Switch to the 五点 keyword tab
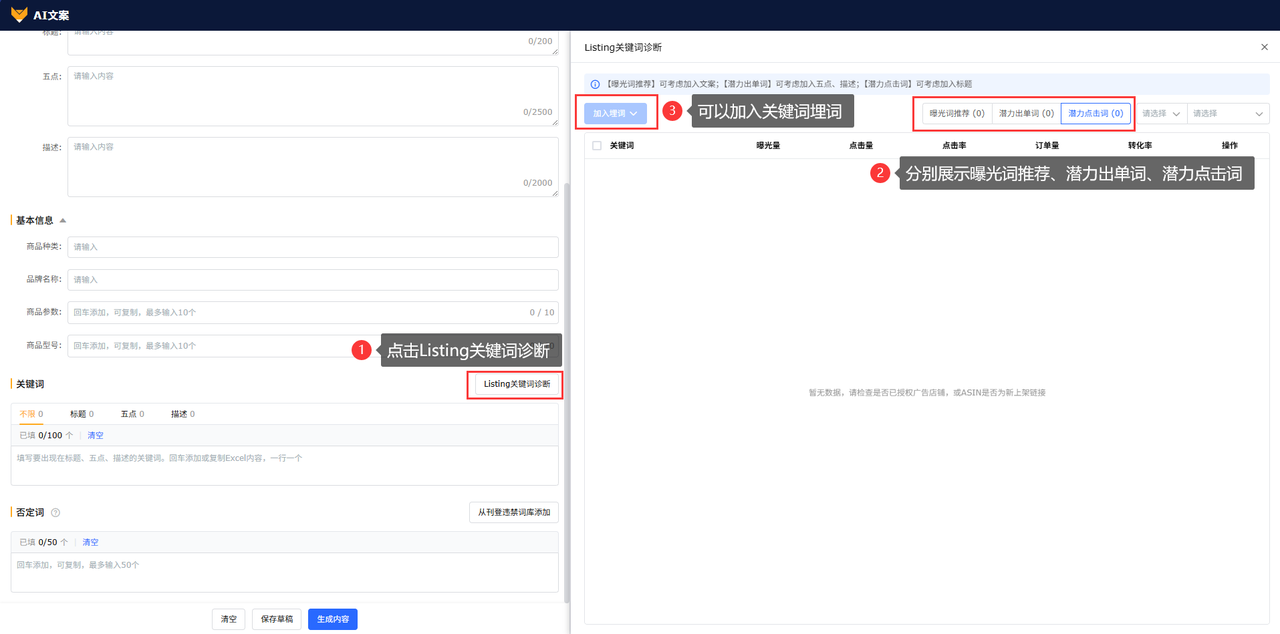Screen dimensions: 1280x634 132,414
